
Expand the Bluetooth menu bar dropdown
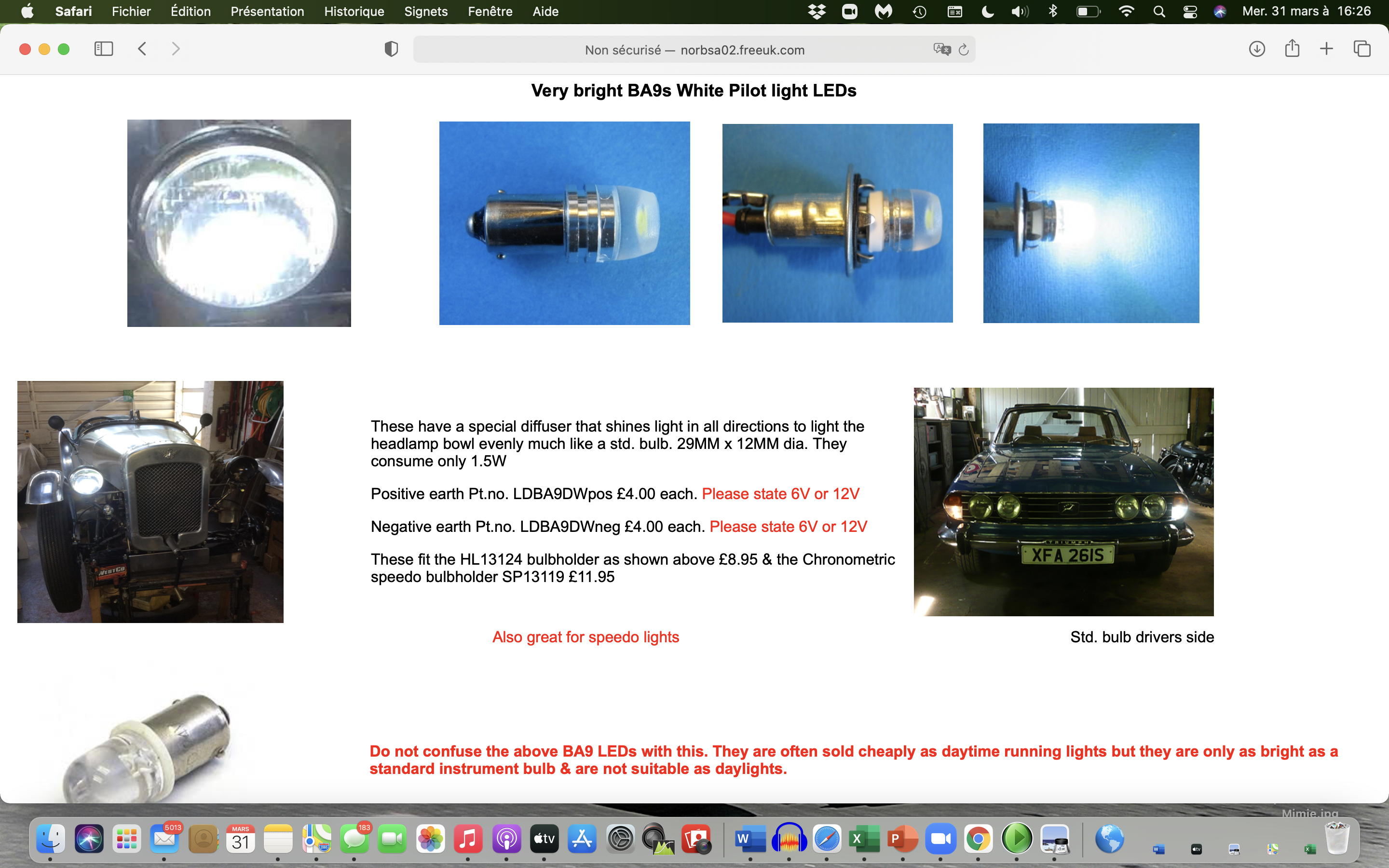pyautogui.click(x=1053, y=12)
